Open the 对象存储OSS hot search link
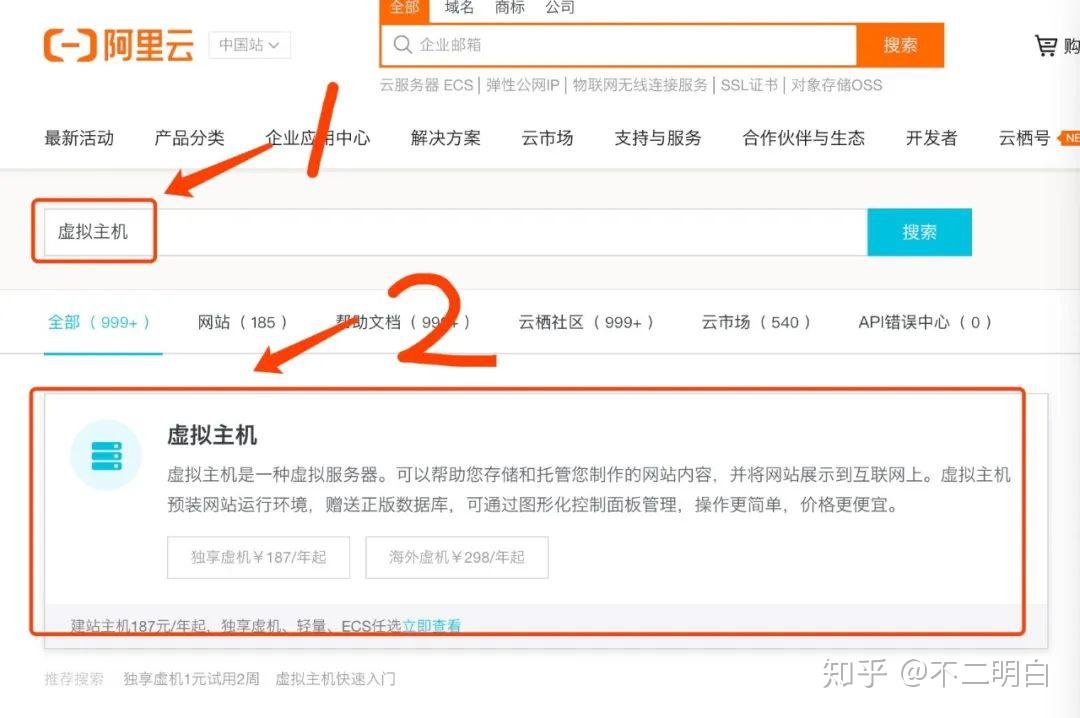Image resolution: width=1080 pixels, height=718 pixels. click(836, 85)
